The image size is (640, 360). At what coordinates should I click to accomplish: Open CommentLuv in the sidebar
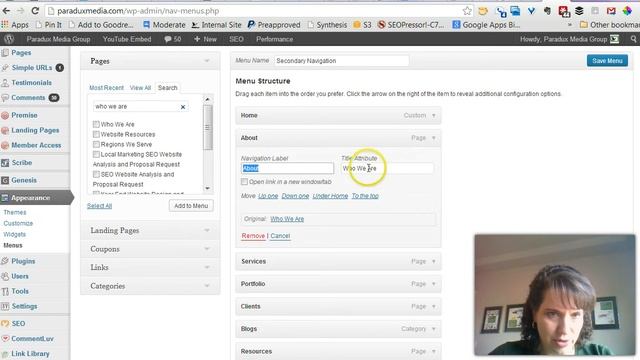coord(32,339)
